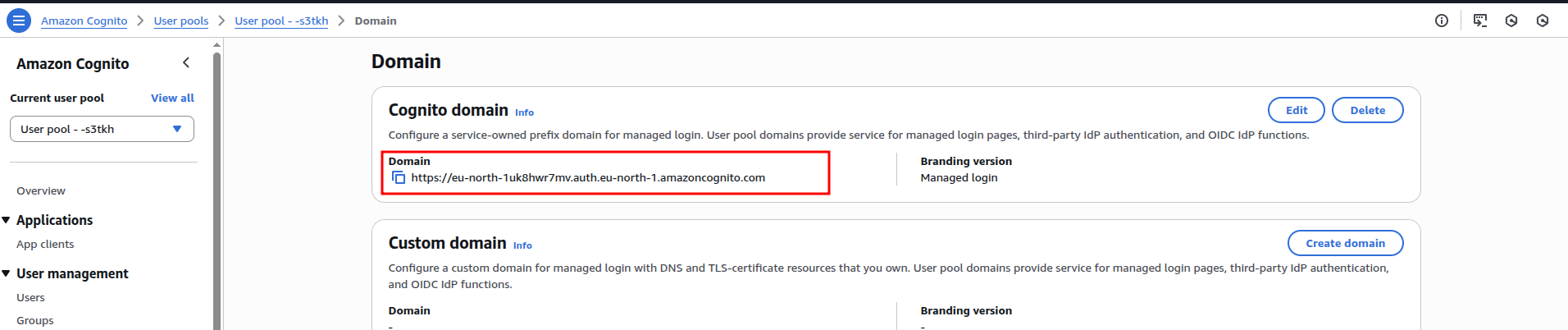
Task: Click View all user pools link
Action: click(x=172, y=98)
